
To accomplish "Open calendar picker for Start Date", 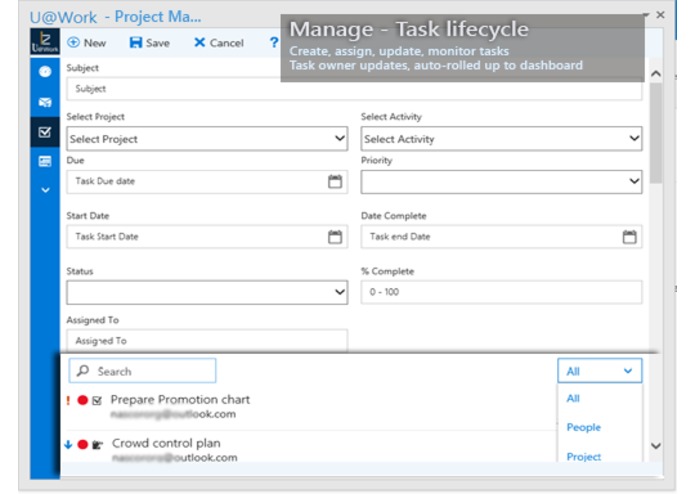I will (335, 237).
